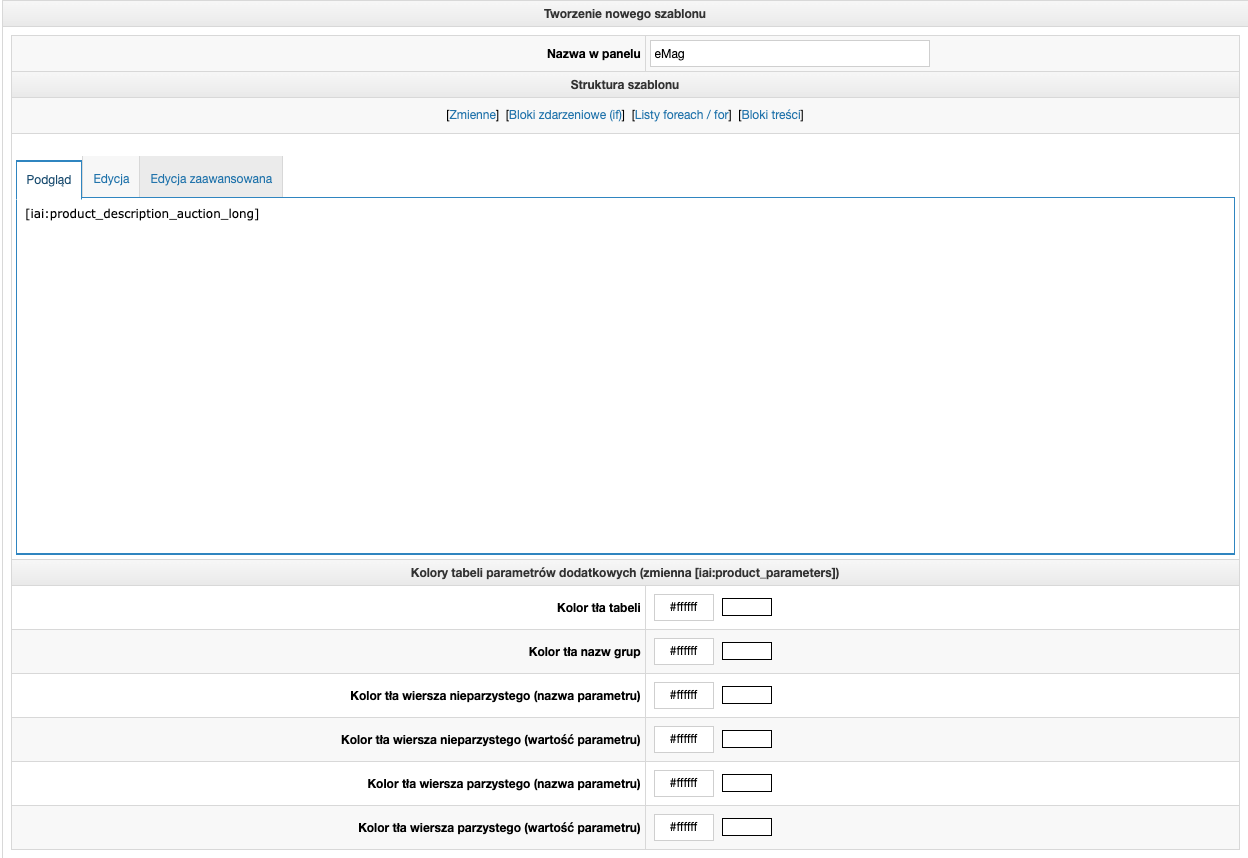Switch to the Podgląd tab
Screen dimensions: 1248x858
coord(49,179)
